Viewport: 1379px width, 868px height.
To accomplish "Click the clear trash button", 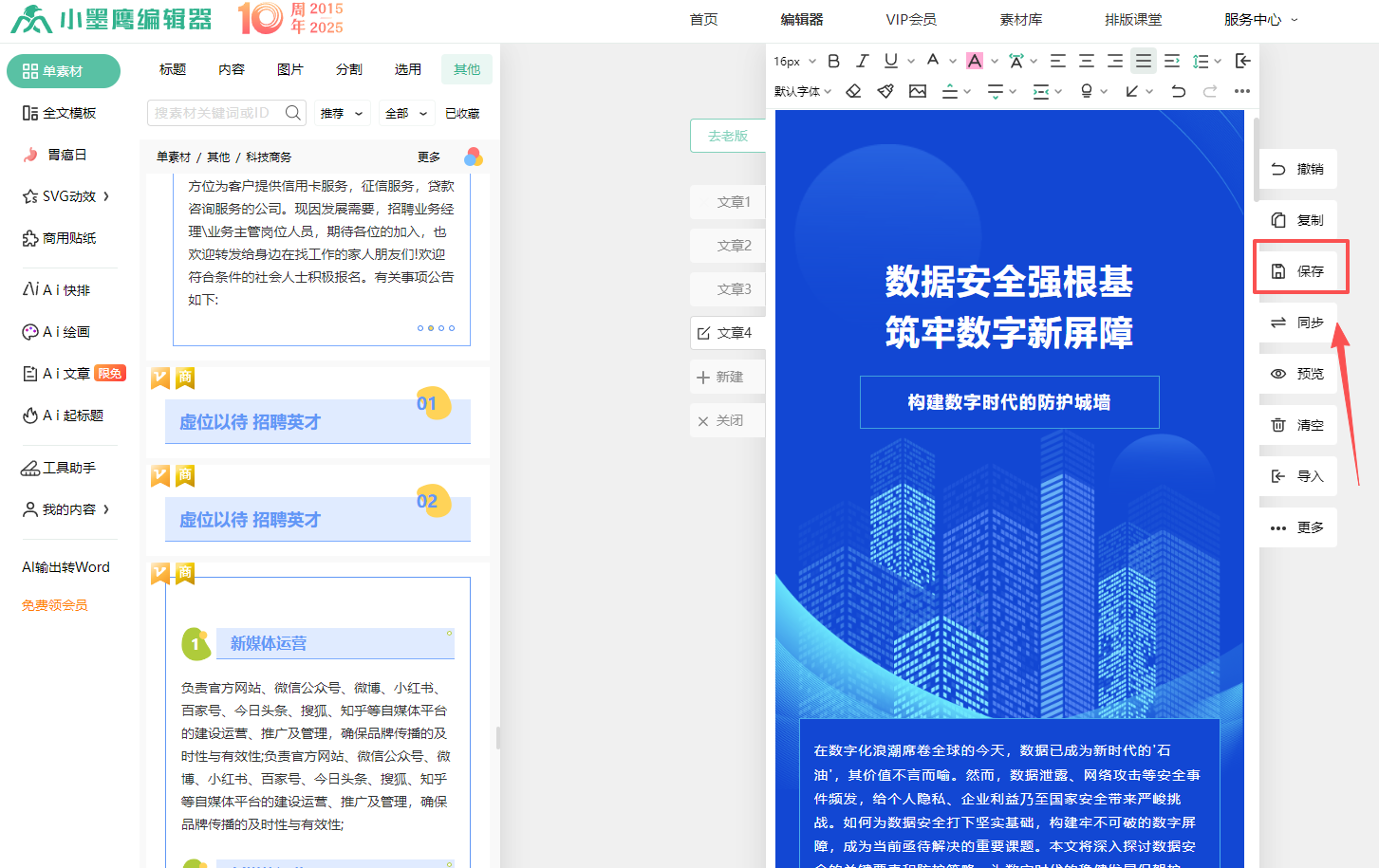I will (1298, 425).
